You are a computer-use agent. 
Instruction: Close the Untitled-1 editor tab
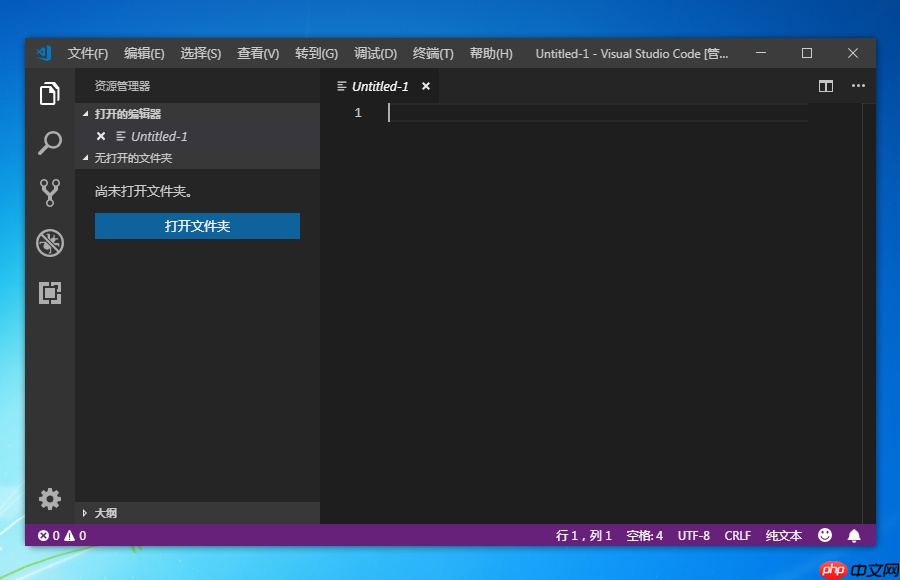pos(425,86)
